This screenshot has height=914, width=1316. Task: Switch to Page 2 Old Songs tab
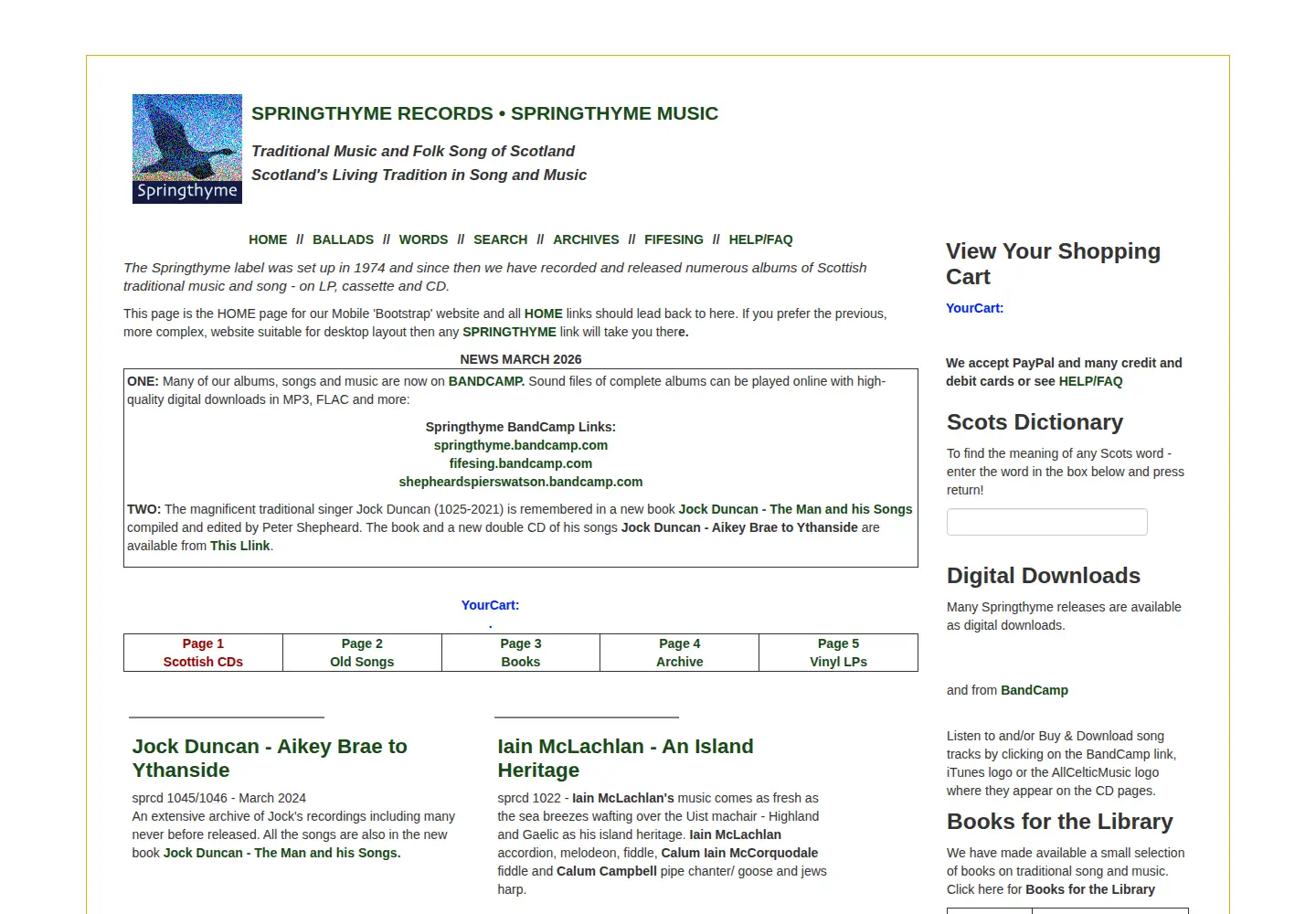tap(362, 653)
